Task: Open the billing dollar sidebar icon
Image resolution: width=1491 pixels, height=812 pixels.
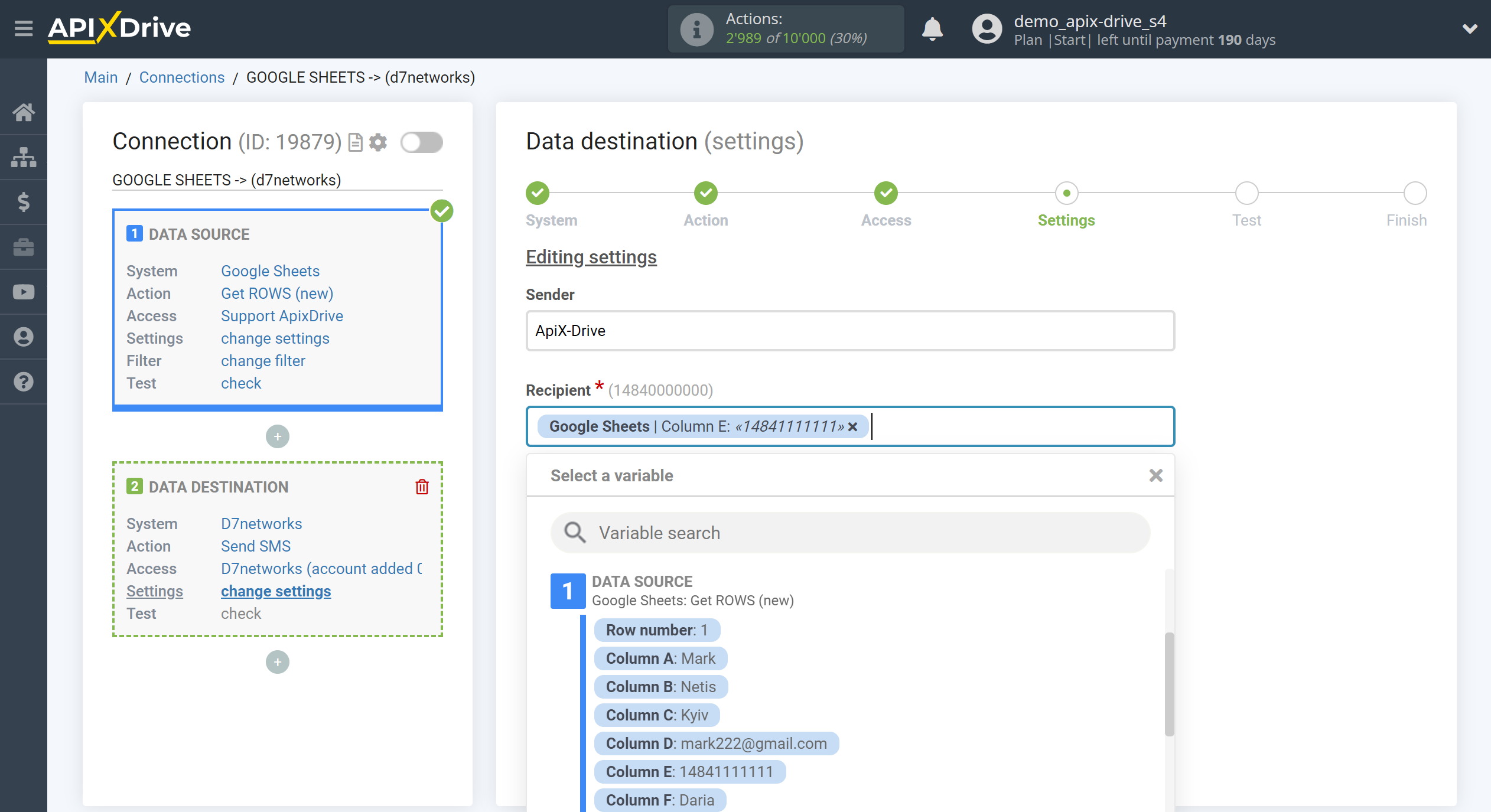Action: point(24,202)
